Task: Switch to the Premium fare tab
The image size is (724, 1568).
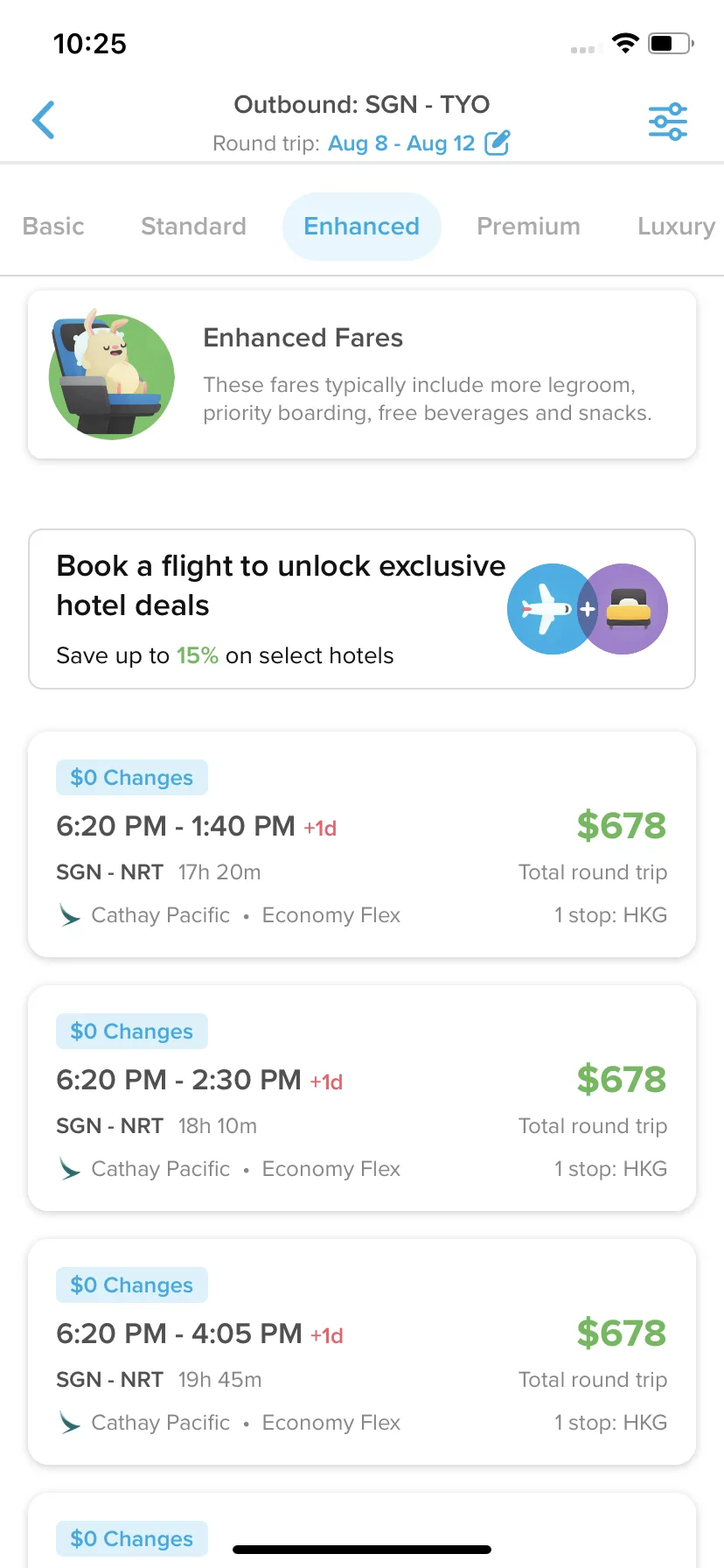Action: click(x=528, y=227)
